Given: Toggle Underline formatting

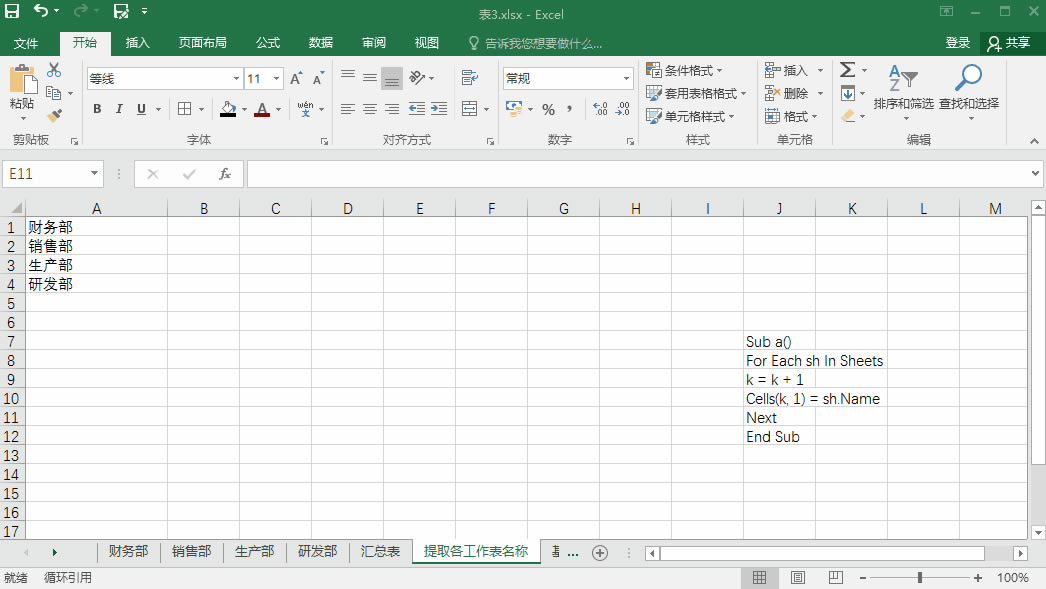Looking at the screenshot, I should point(141,109).
